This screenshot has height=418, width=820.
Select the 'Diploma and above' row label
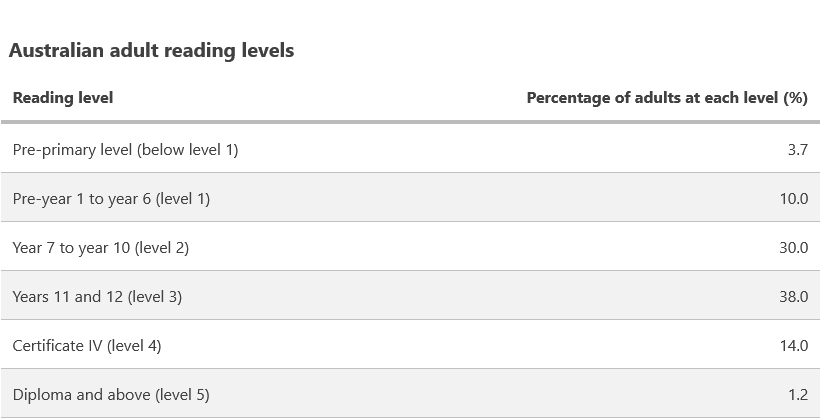[x=77, y=395]
